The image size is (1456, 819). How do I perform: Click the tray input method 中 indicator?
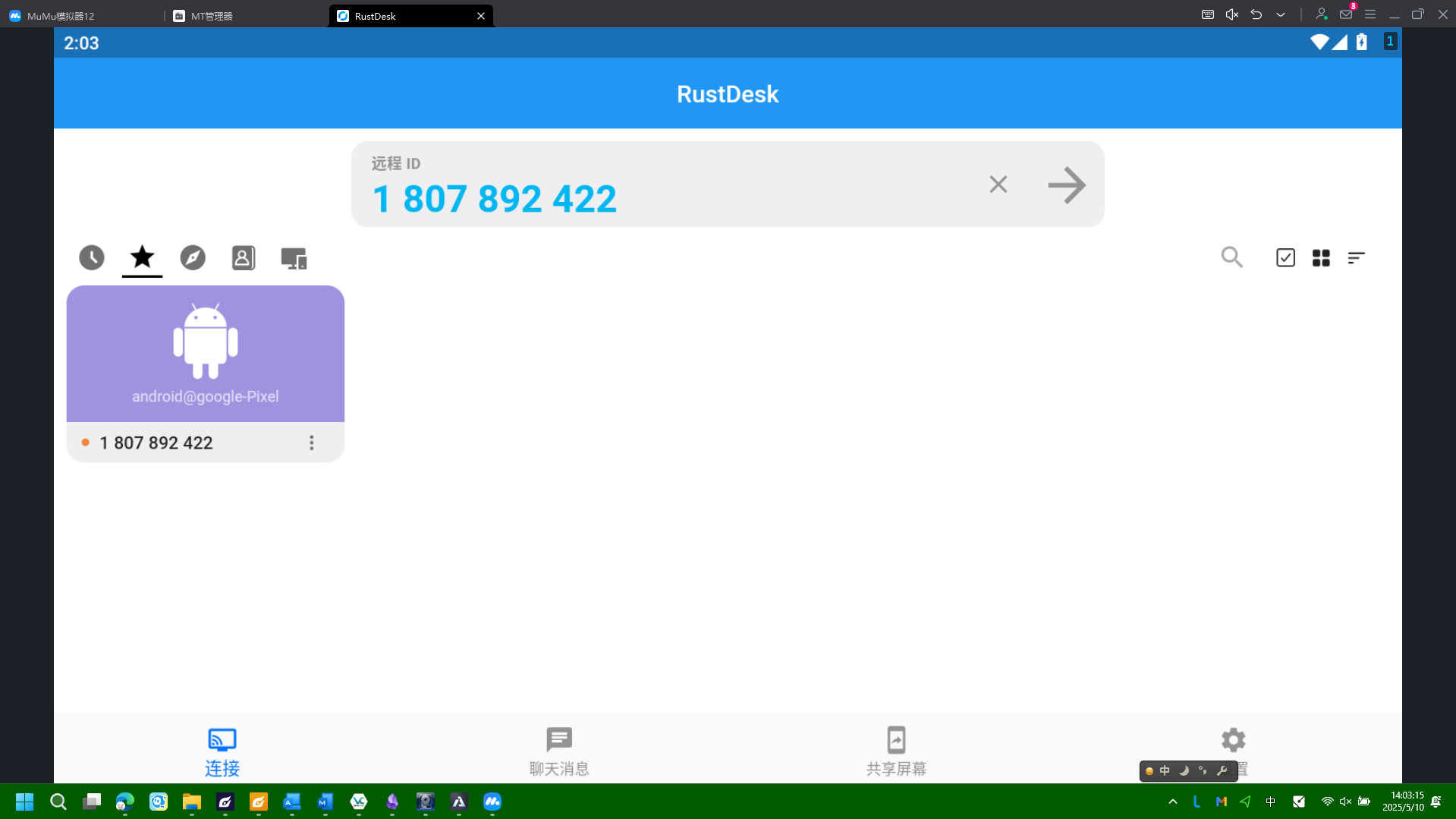tap(1271, 802)
